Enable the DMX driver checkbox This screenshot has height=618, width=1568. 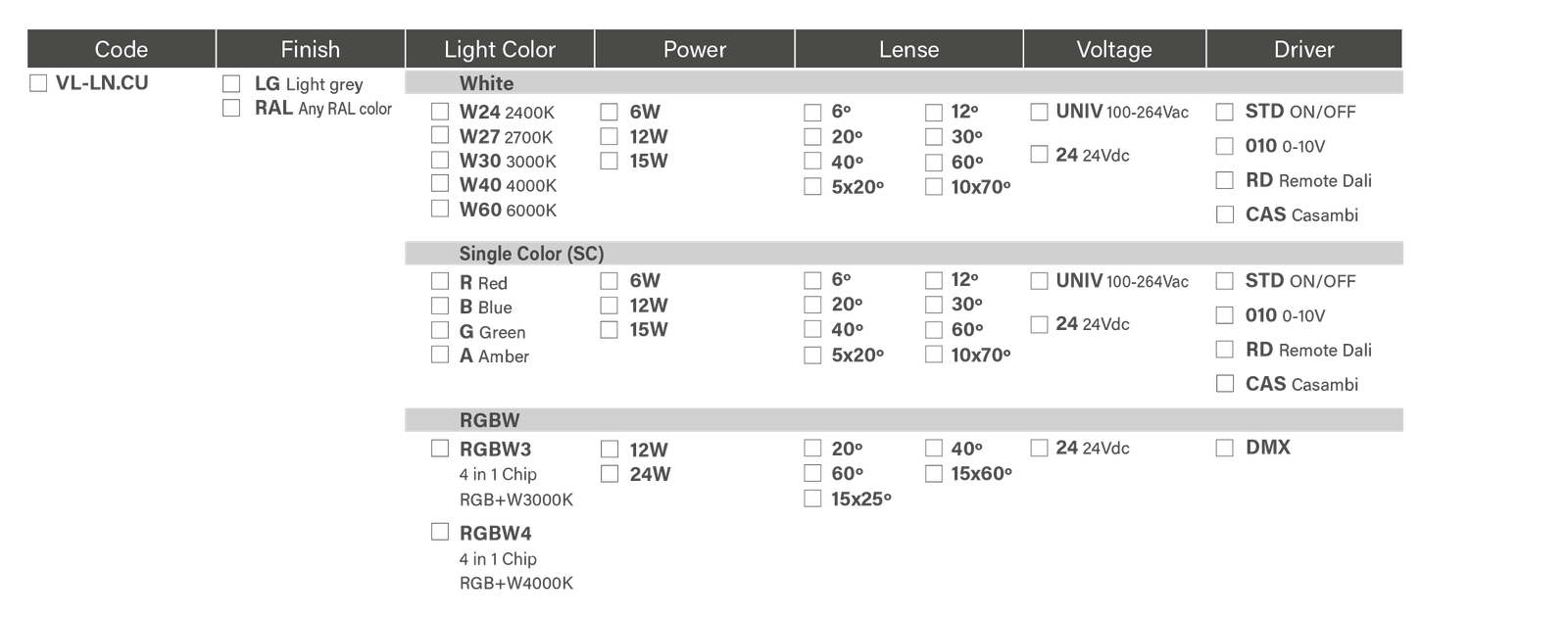coord(1224,449)
